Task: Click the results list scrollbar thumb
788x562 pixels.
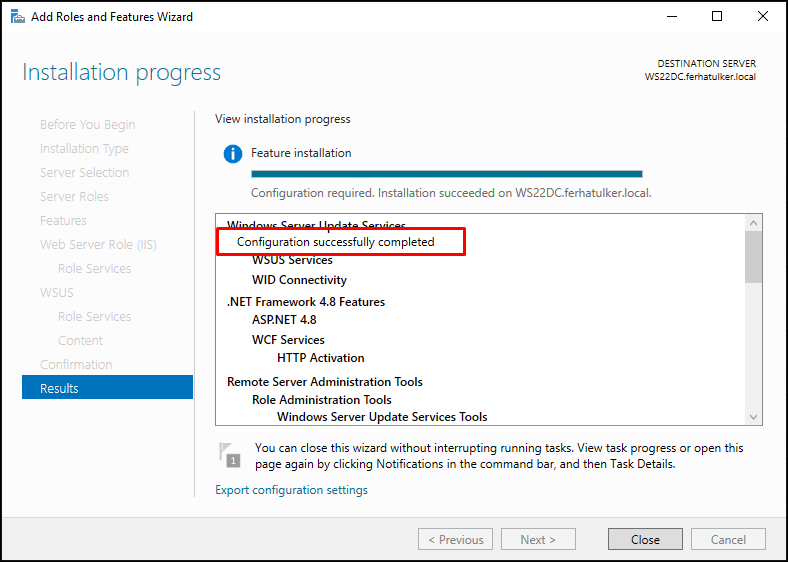Action: point(753,257)
